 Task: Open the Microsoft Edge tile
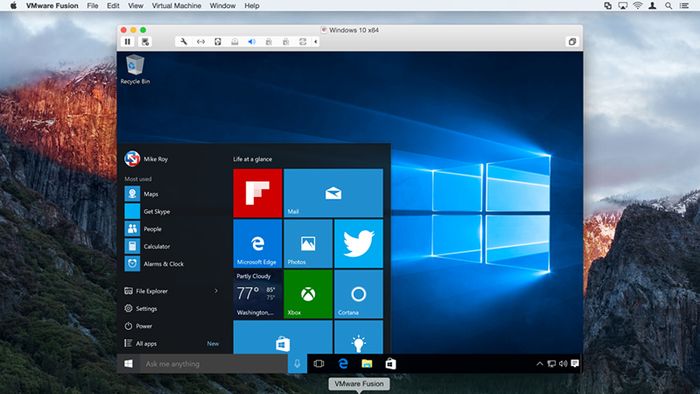click(258, 243)
